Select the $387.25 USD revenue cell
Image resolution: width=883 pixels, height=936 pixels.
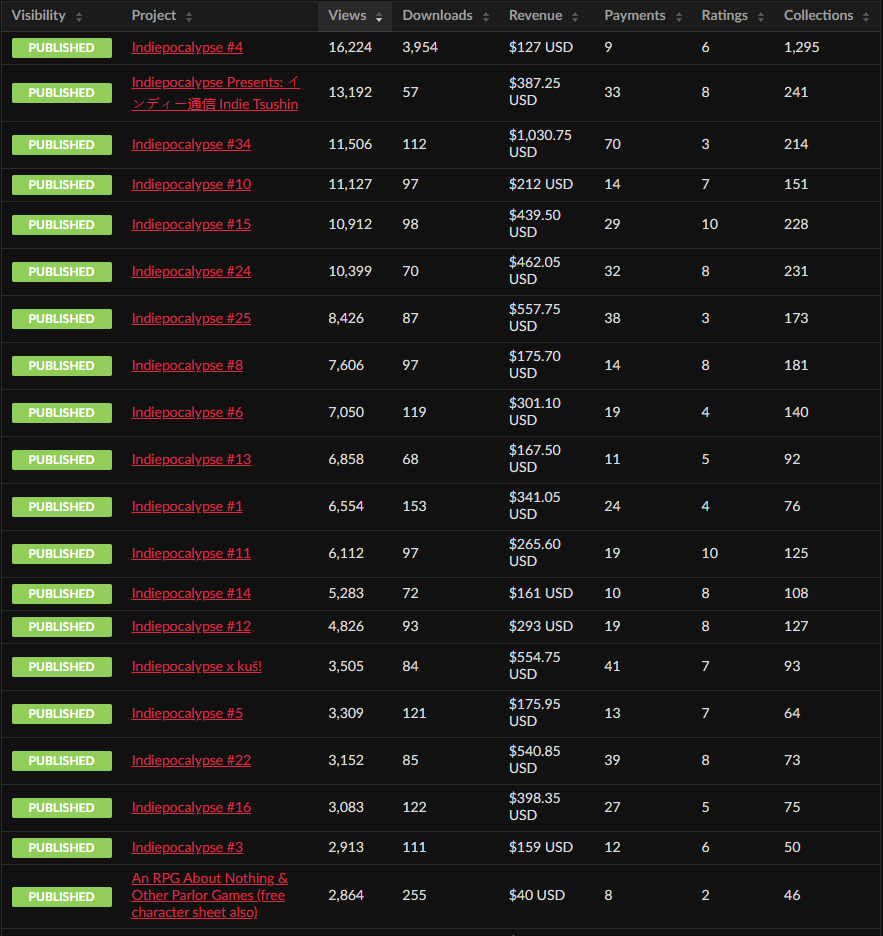click(x=535, y=92)
